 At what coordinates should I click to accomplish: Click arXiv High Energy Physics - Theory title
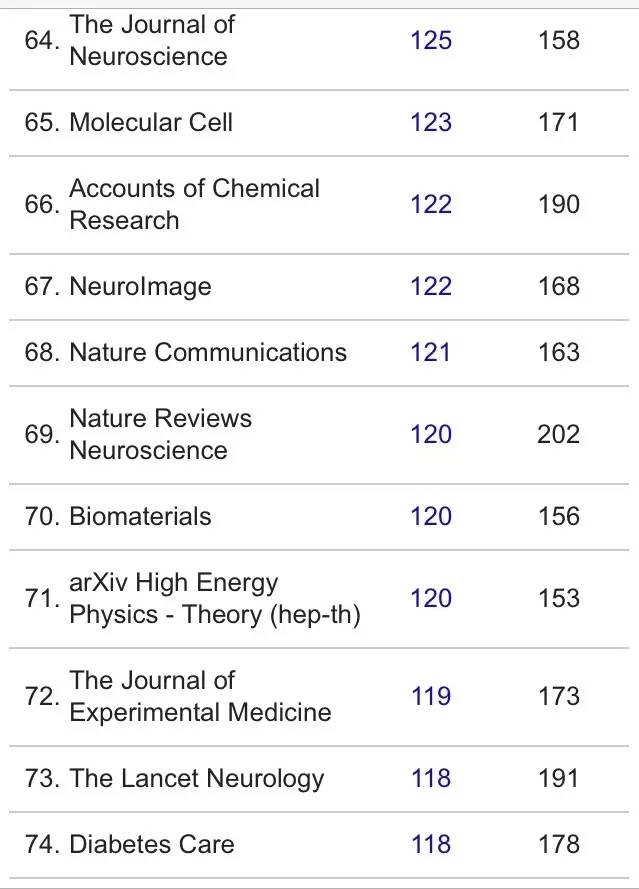point(214,599)
